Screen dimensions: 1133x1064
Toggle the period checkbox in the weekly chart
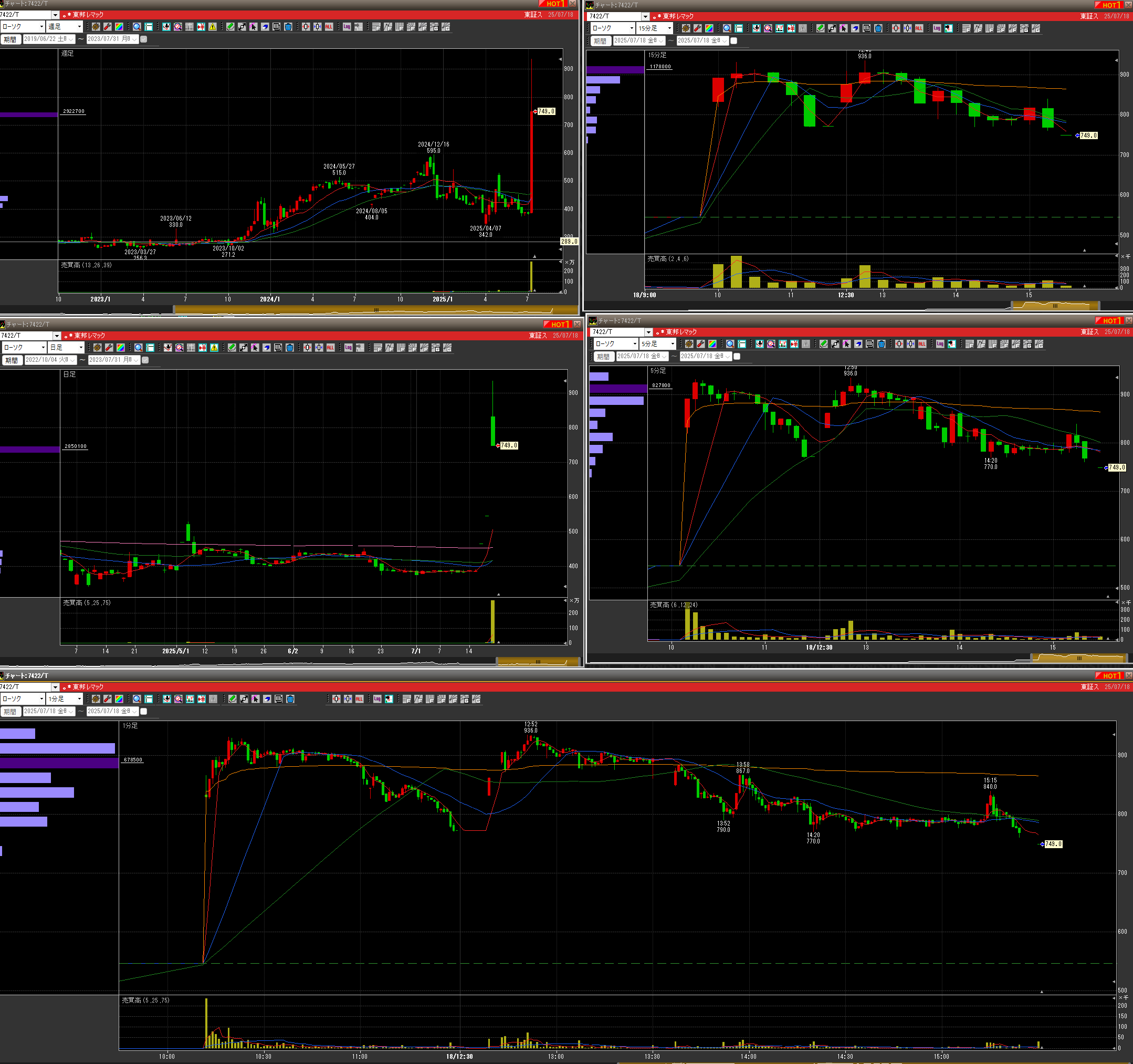click(x=144, y=39)
